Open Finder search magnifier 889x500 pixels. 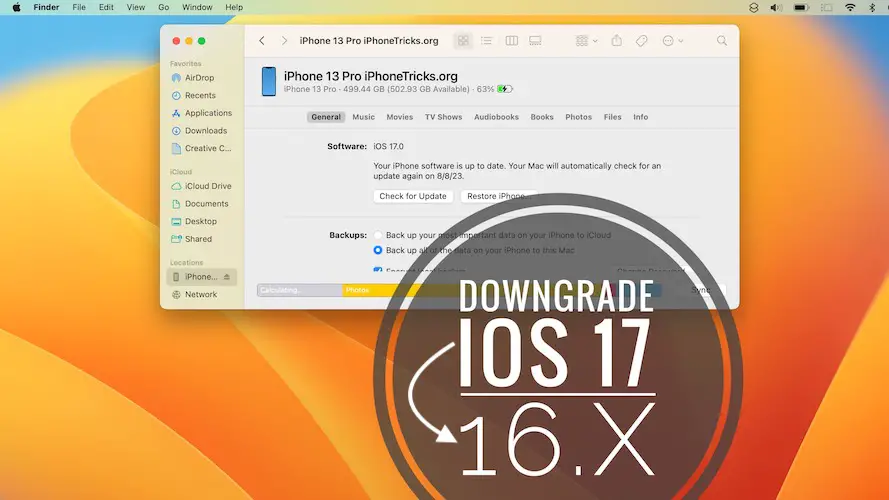point(722,41)
